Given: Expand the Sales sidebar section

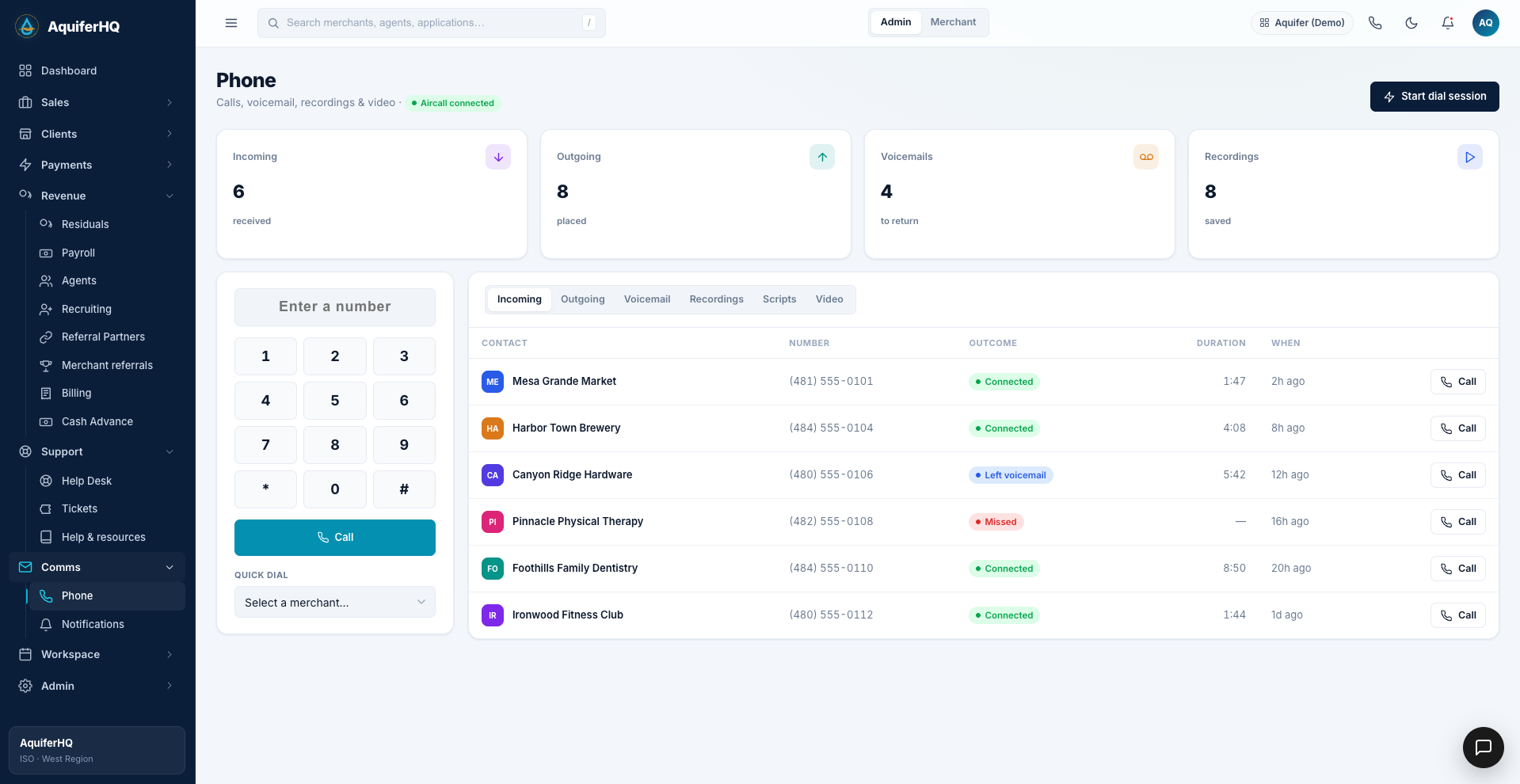Looking at the screenshot, I should (97, 102).
